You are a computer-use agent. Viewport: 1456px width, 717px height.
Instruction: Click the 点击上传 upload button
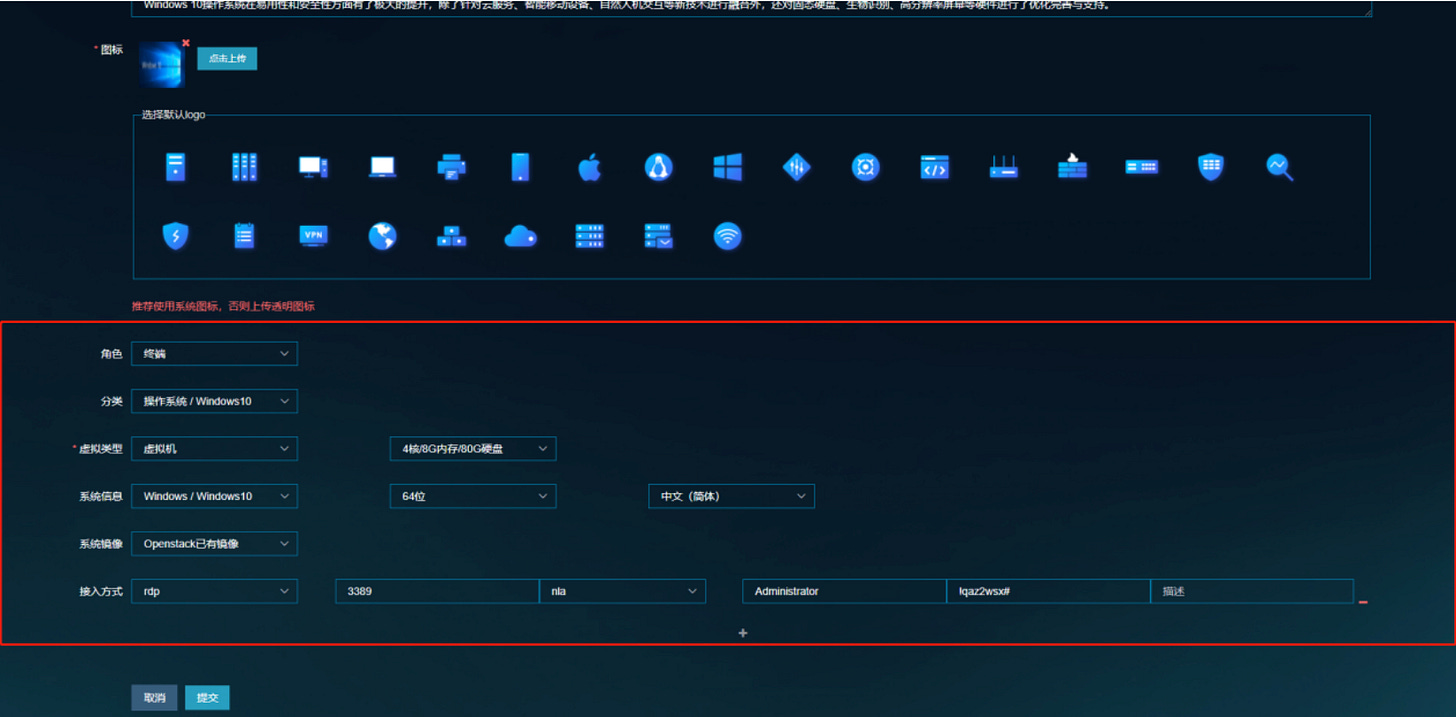227,59
